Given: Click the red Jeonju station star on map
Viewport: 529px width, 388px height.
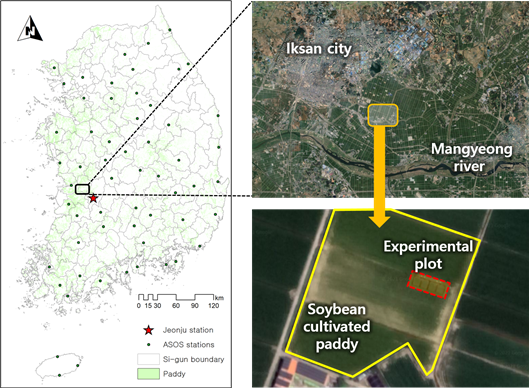Looking at the screenshot, I should coord(93,198).
